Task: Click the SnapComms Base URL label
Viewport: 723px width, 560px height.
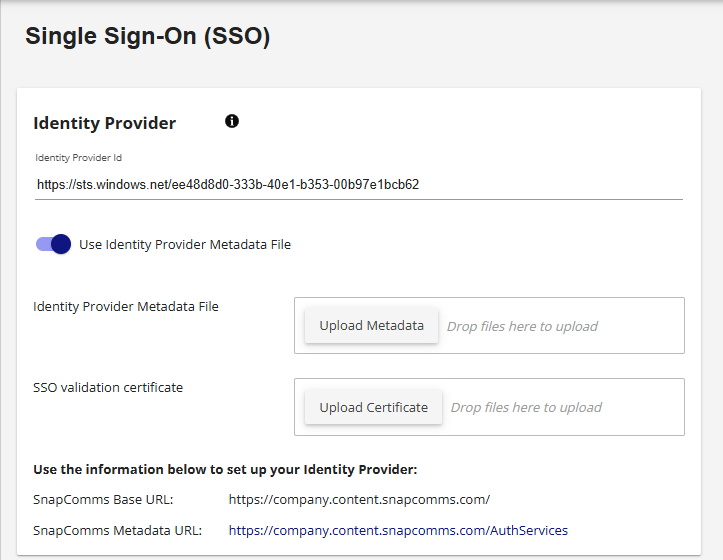Action: pos(103,500)
